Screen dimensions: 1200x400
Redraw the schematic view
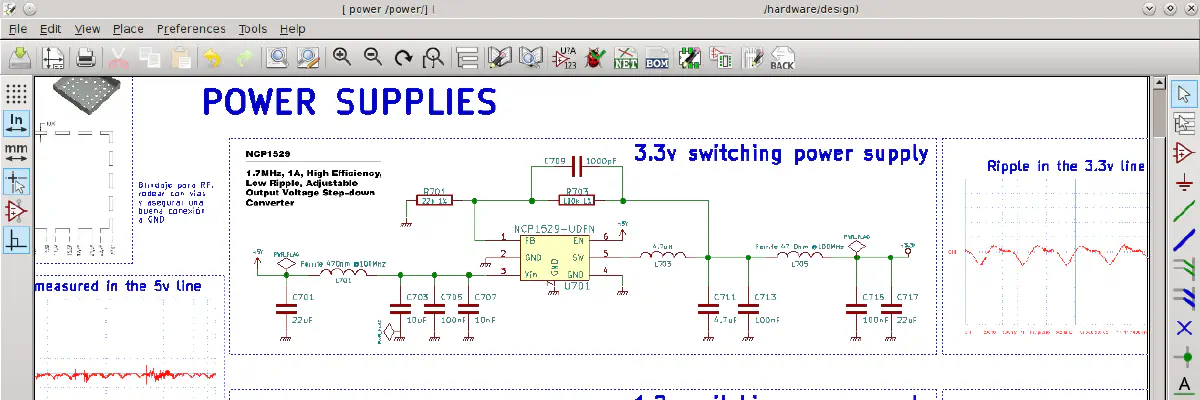pyautogui.click(x=403, y=58)
